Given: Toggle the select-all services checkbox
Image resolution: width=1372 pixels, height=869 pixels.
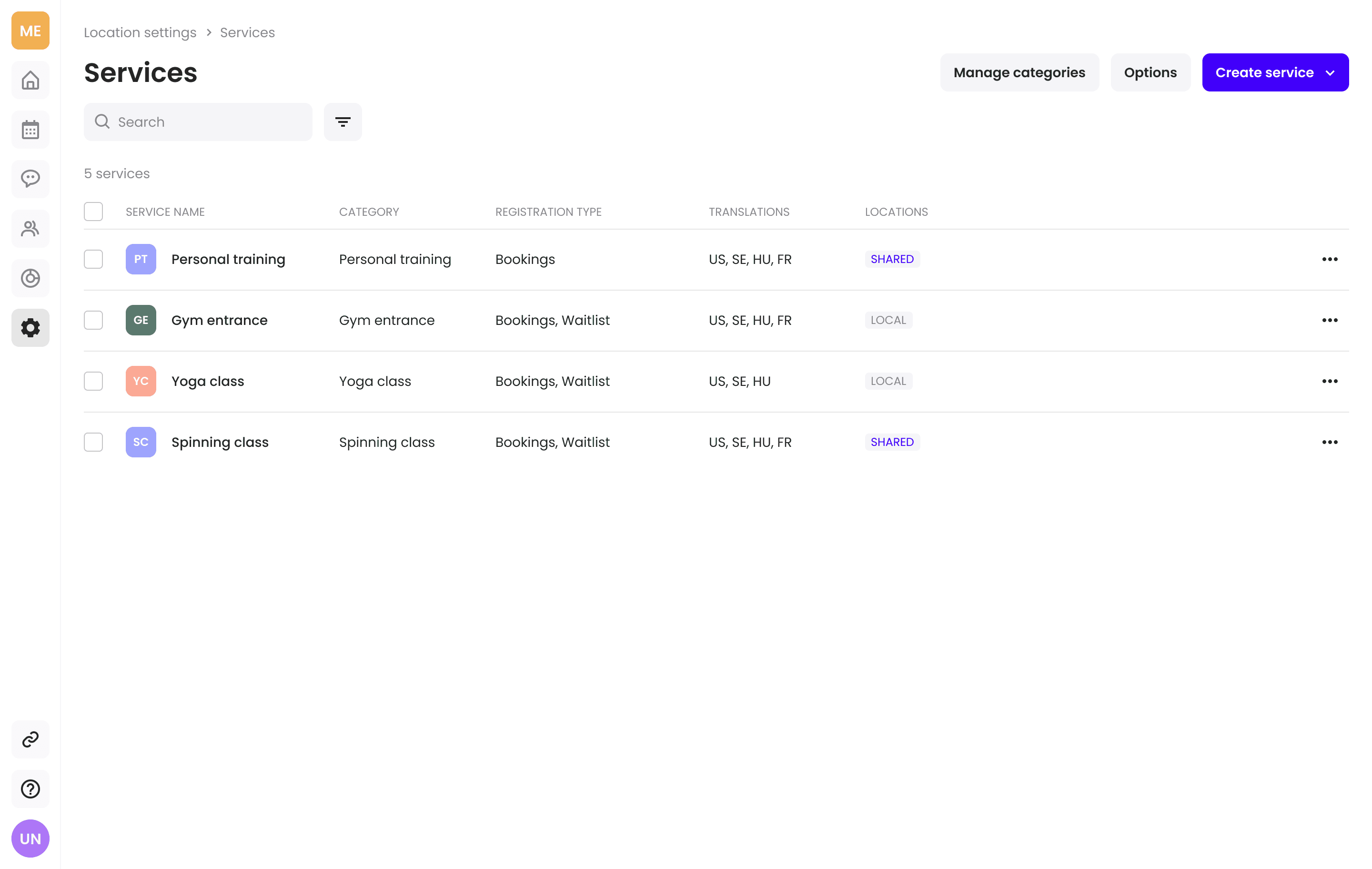Looking at the screenshot, I should click(93, 212).
